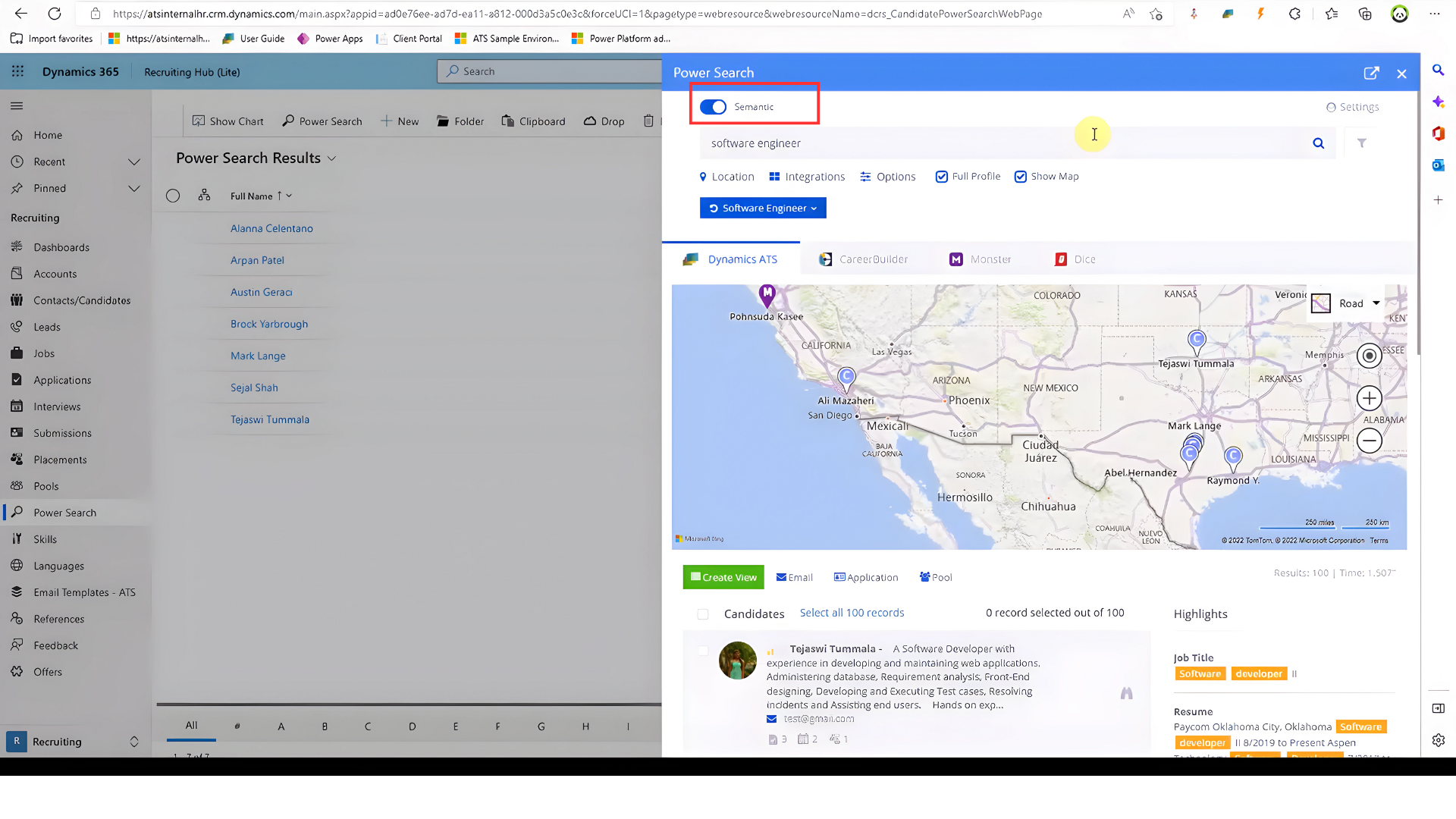This screenshot has width=1456, height=819.
Task: Expand the Recent section
Action: coord(134,162)
